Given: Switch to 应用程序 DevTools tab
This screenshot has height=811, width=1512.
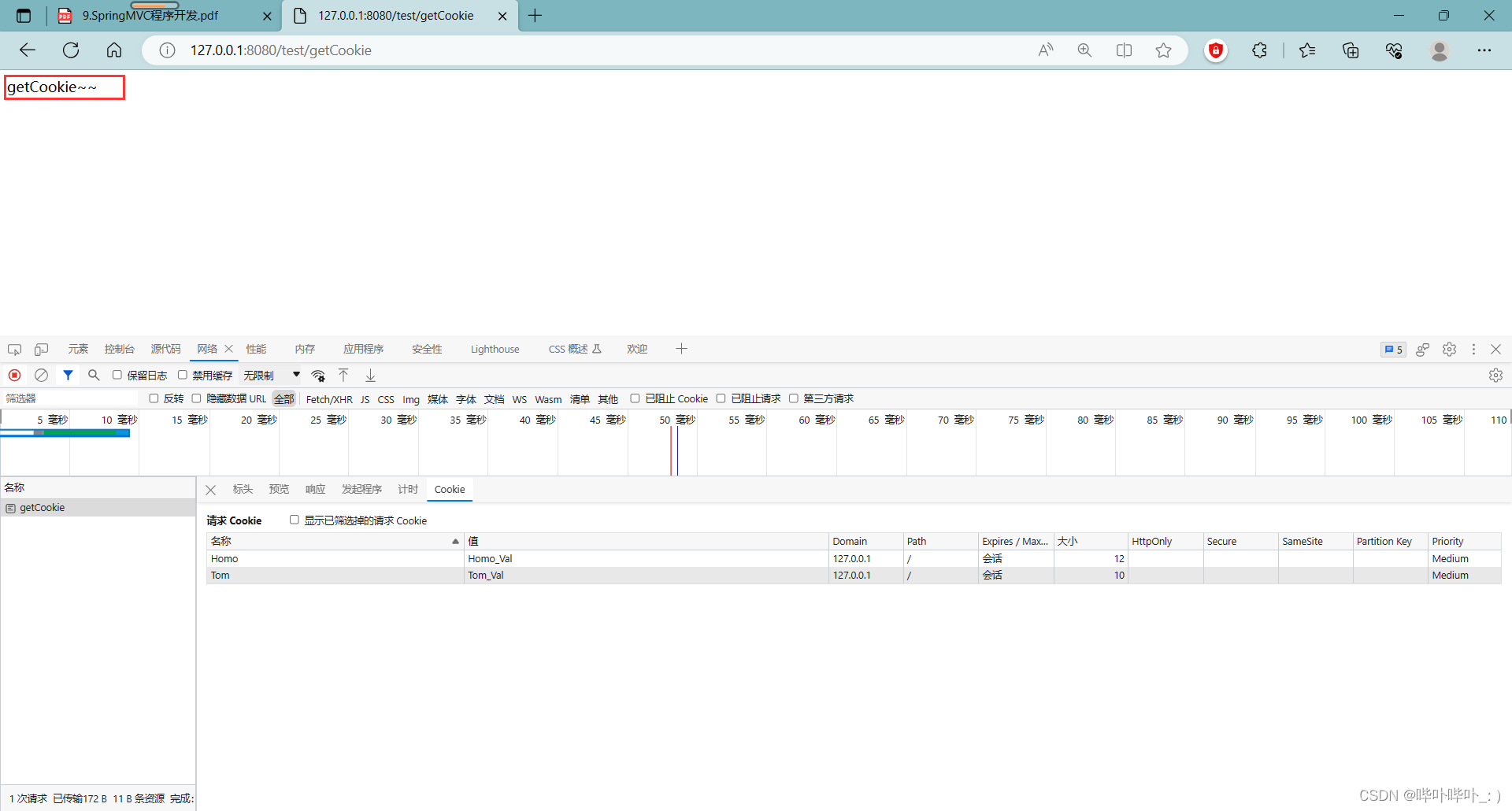Looking at the screenshot, I should pyautogui.click(x=363, y=349).
